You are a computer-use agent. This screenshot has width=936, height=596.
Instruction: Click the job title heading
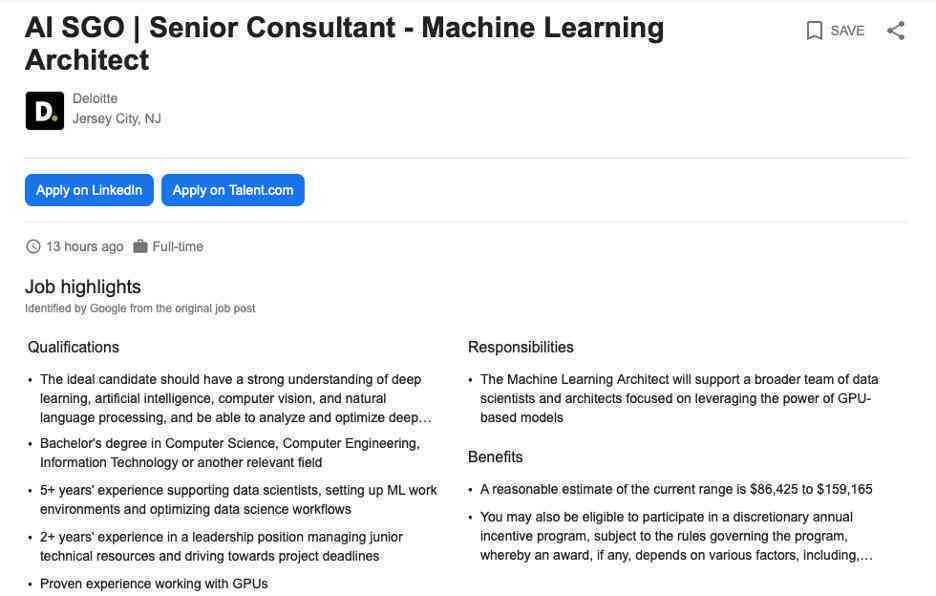pos(344,44)
